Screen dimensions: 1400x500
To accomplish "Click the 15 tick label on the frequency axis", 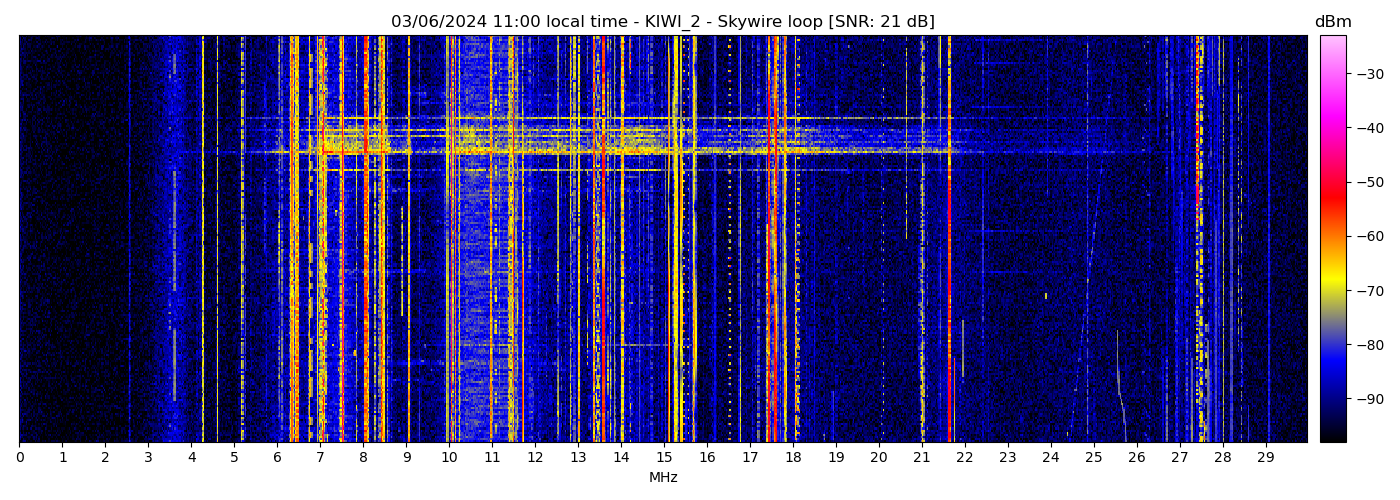I will [664, 457].
